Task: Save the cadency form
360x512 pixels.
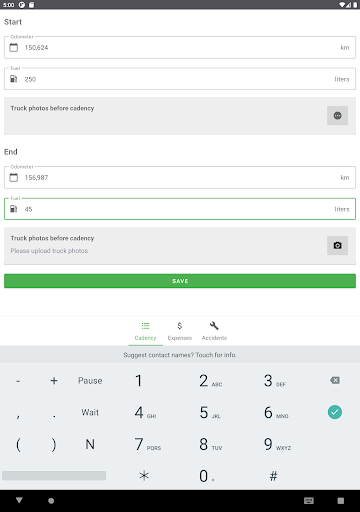Action: pos(180,281)
